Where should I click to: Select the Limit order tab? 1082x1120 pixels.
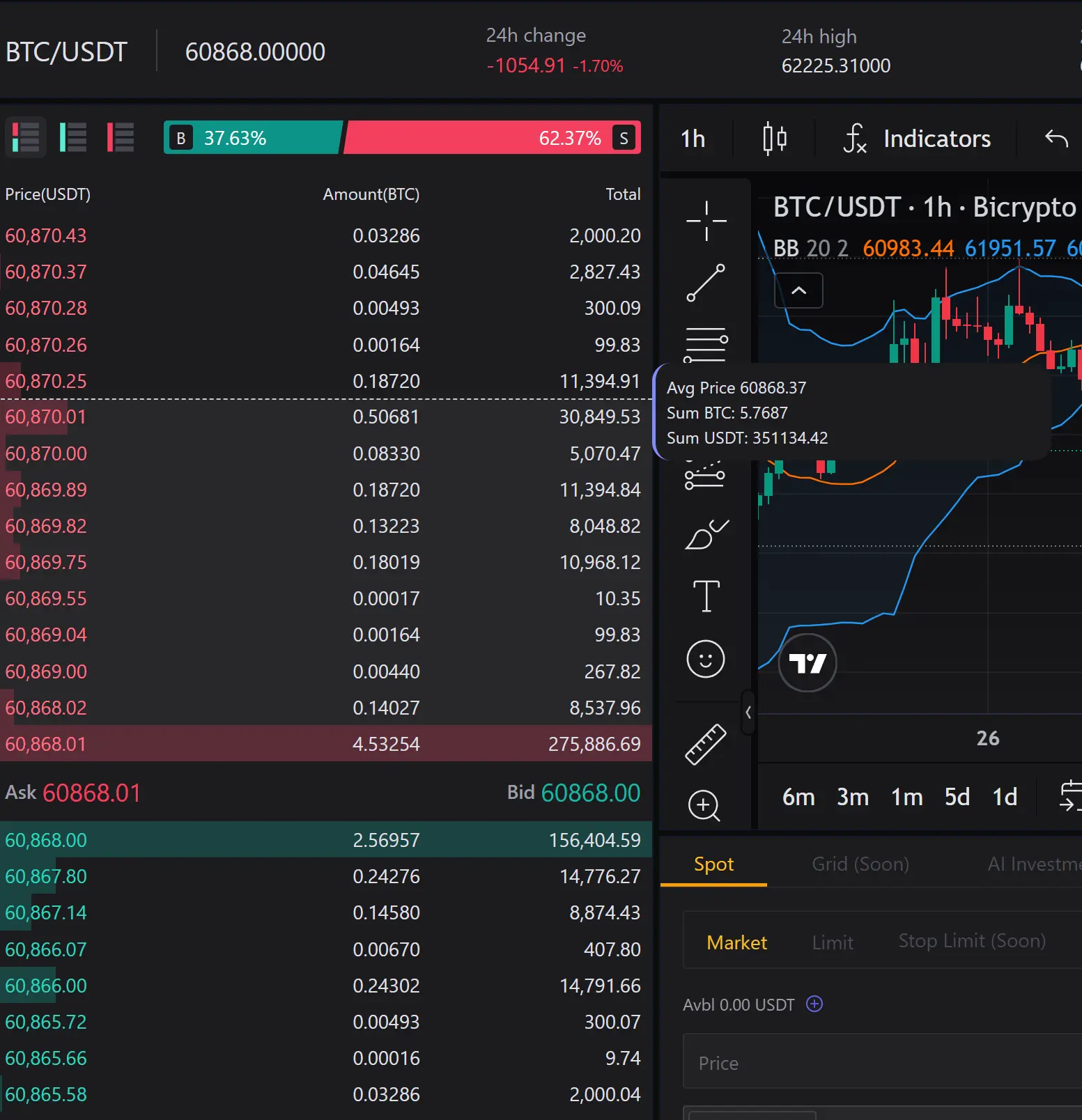coord(833,942)
